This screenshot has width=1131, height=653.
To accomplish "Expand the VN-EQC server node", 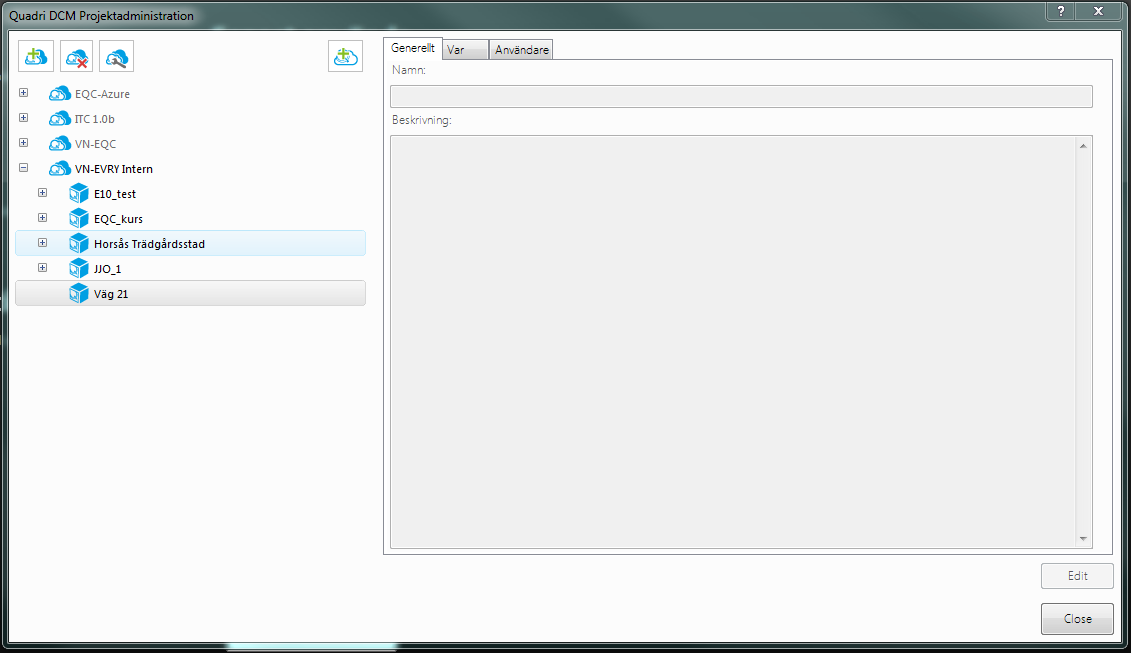I will 24,143.
